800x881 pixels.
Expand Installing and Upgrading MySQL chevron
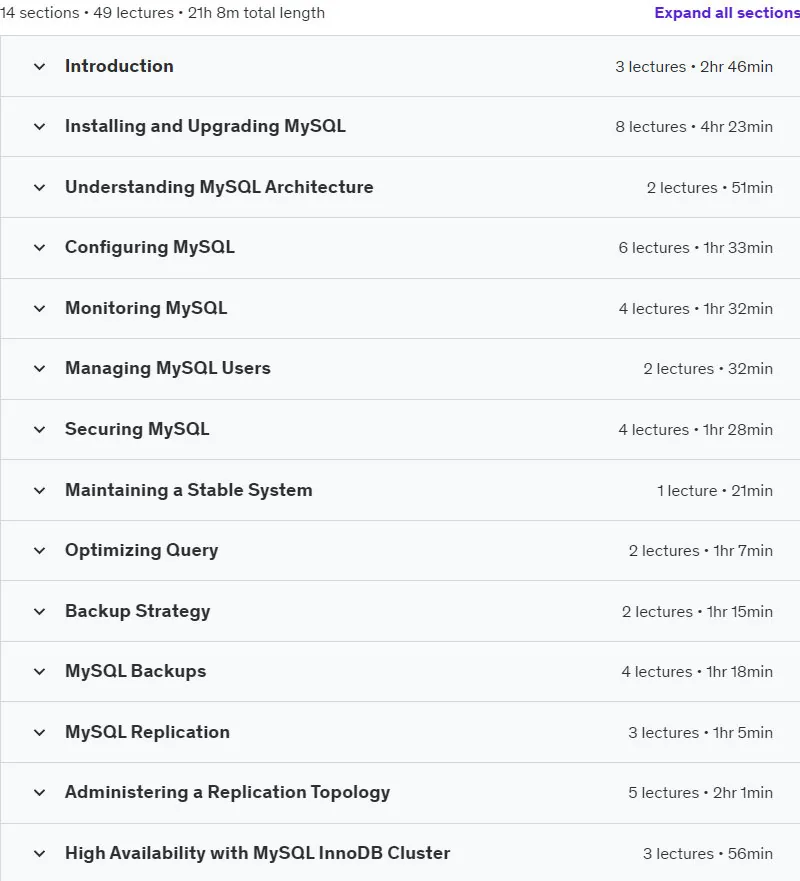click(39, 127)
